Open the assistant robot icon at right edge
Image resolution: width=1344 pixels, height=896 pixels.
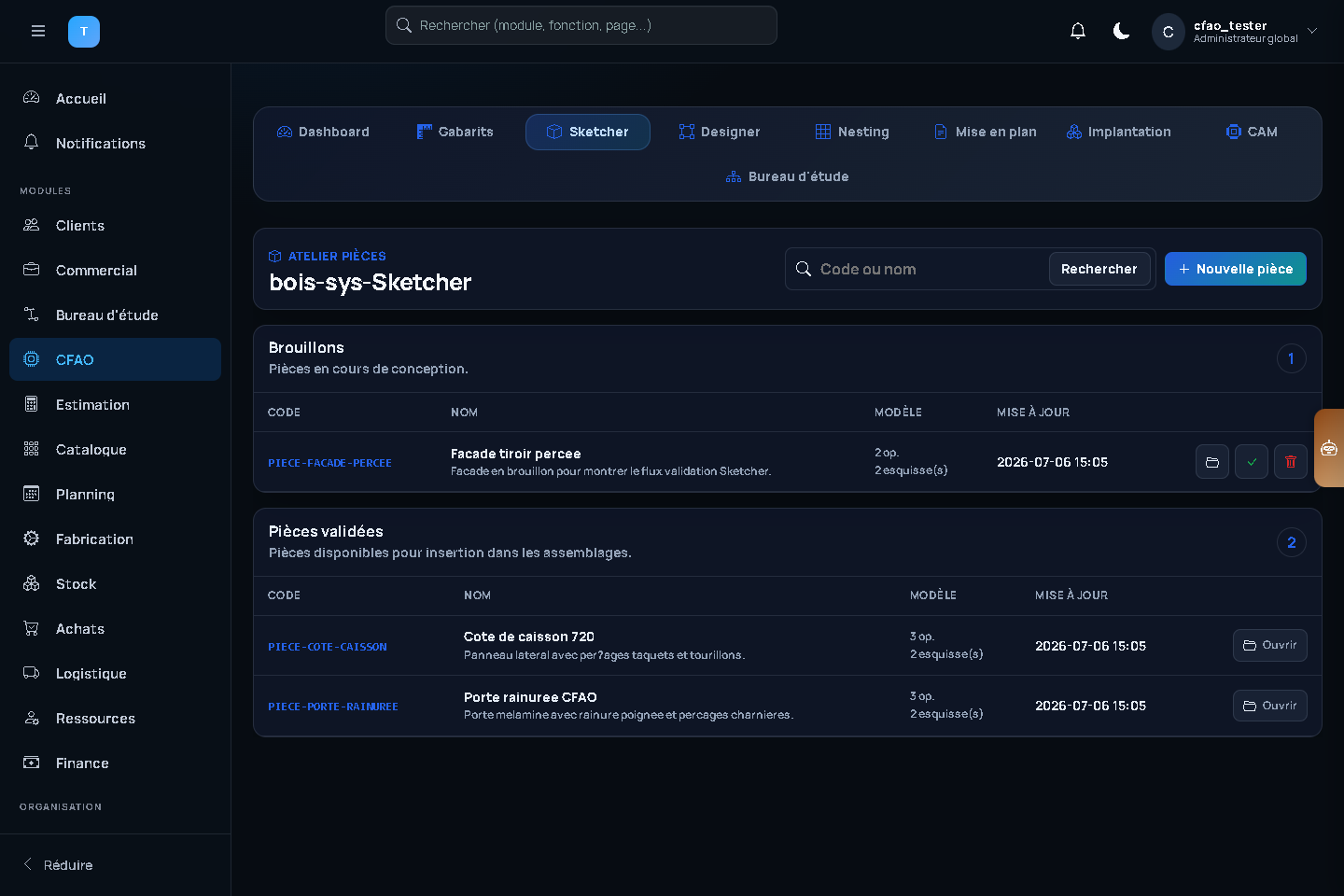click(1329, 448)
